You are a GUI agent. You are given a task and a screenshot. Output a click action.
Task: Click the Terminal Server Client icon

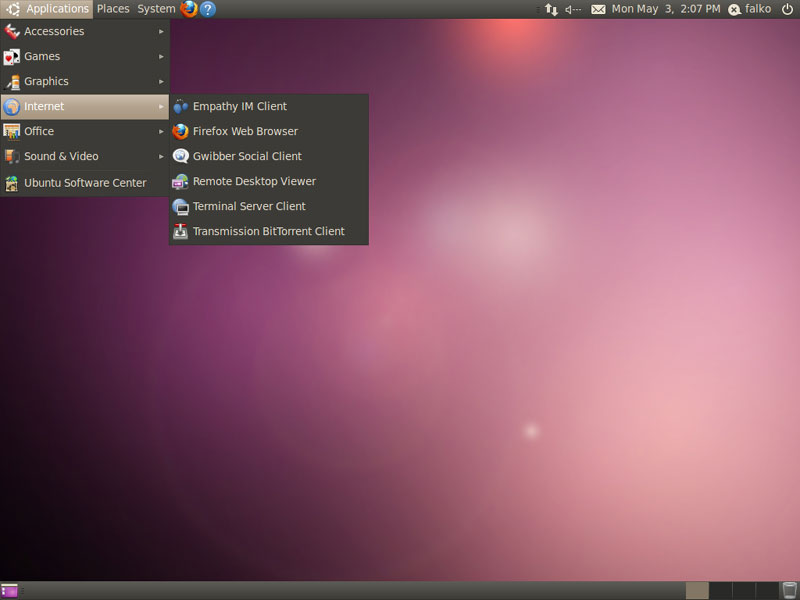[x=181, y=207]
